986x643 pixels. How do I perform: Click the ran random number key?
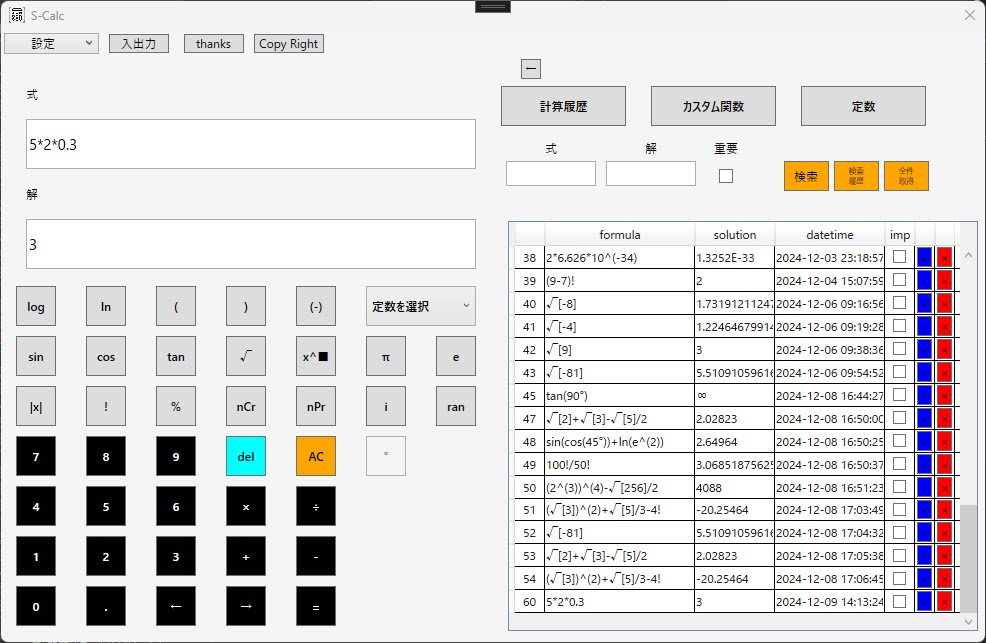(x=456, y=406)
